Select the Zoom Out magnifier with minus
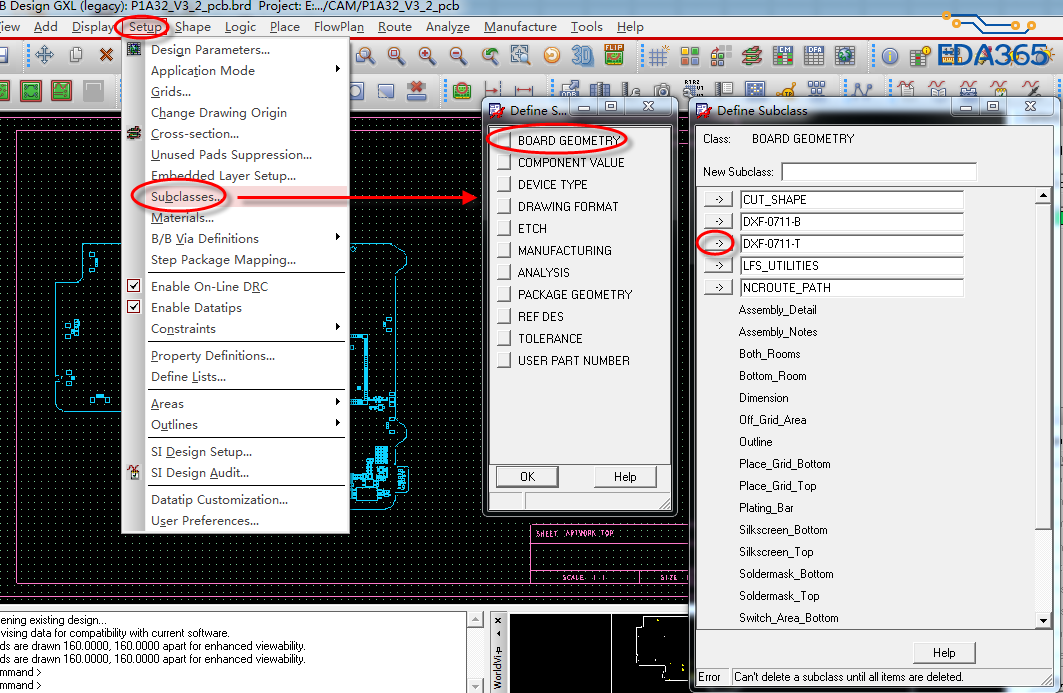 click(x=458, y=56)
